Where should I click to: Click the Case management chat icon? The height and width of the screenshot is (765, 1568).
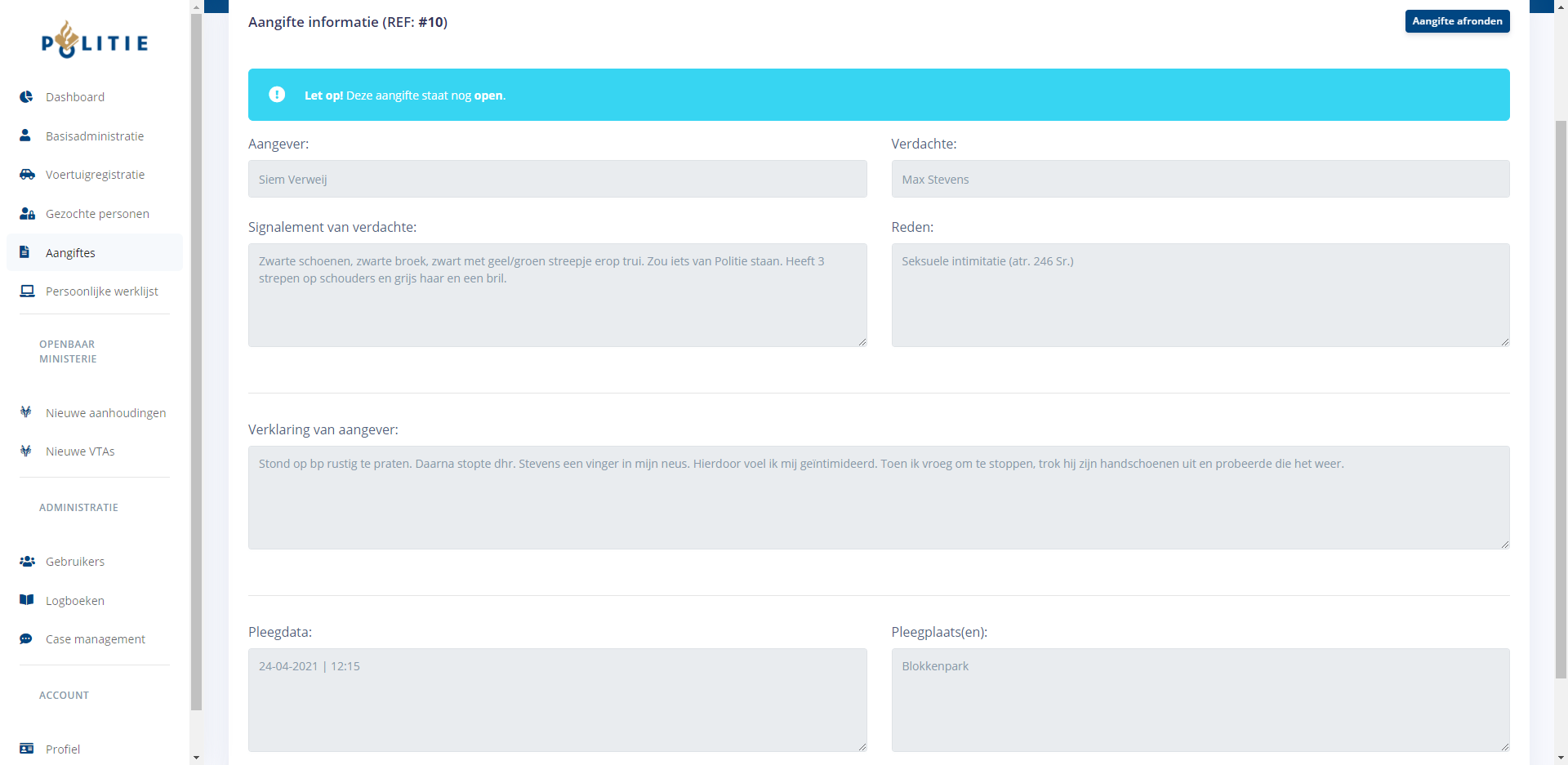[x=26, y=639]
